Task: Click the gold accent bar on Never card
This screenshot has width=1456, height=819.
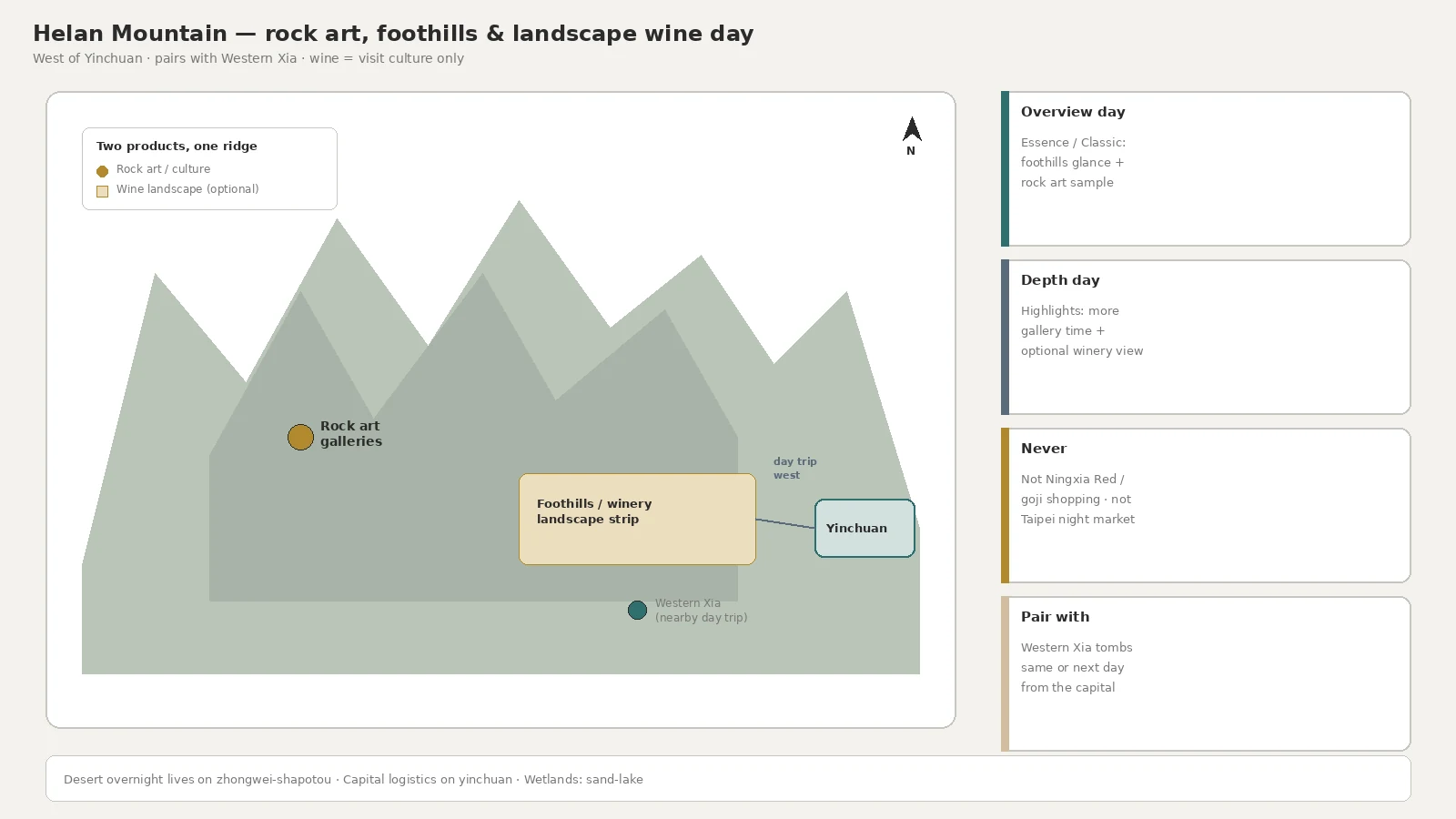Action: tap(1005, 505)
